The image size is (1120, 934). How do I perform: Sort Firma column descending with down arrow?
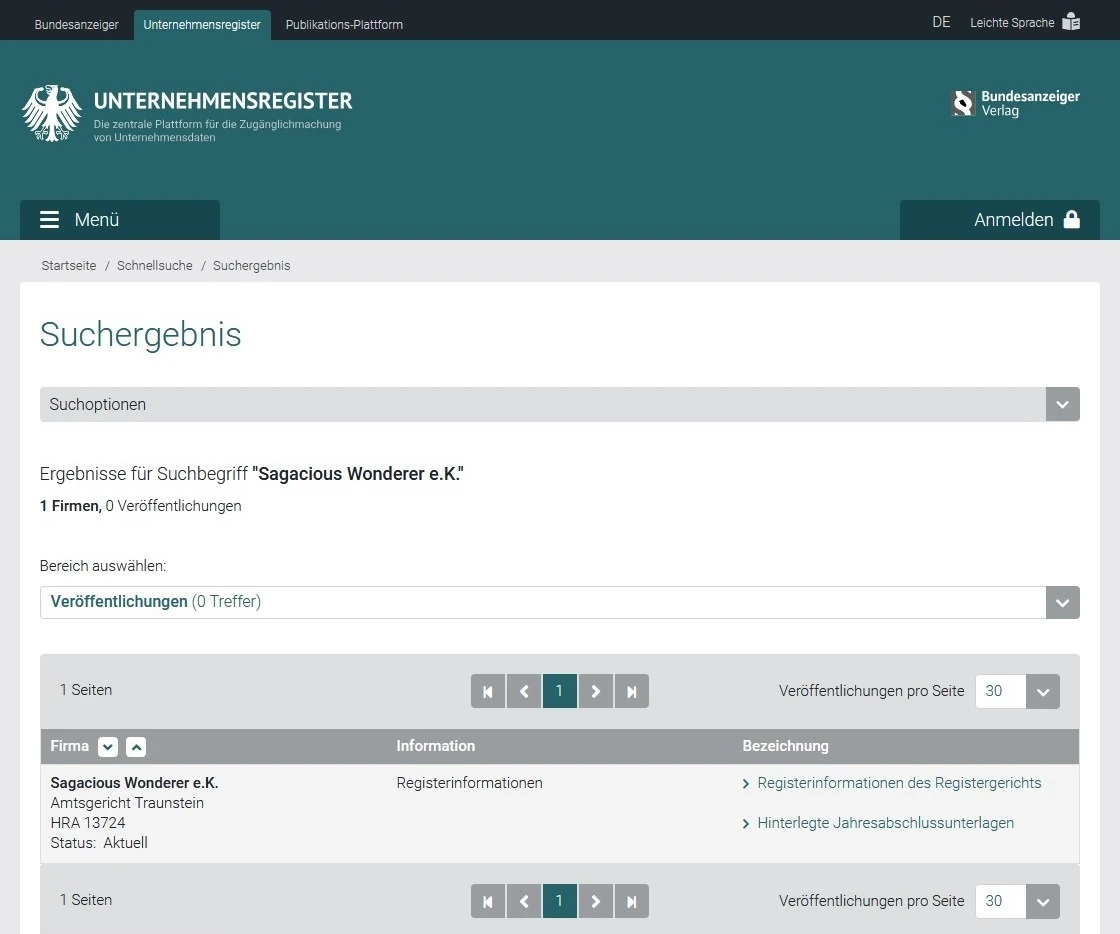tap(108, 747)
